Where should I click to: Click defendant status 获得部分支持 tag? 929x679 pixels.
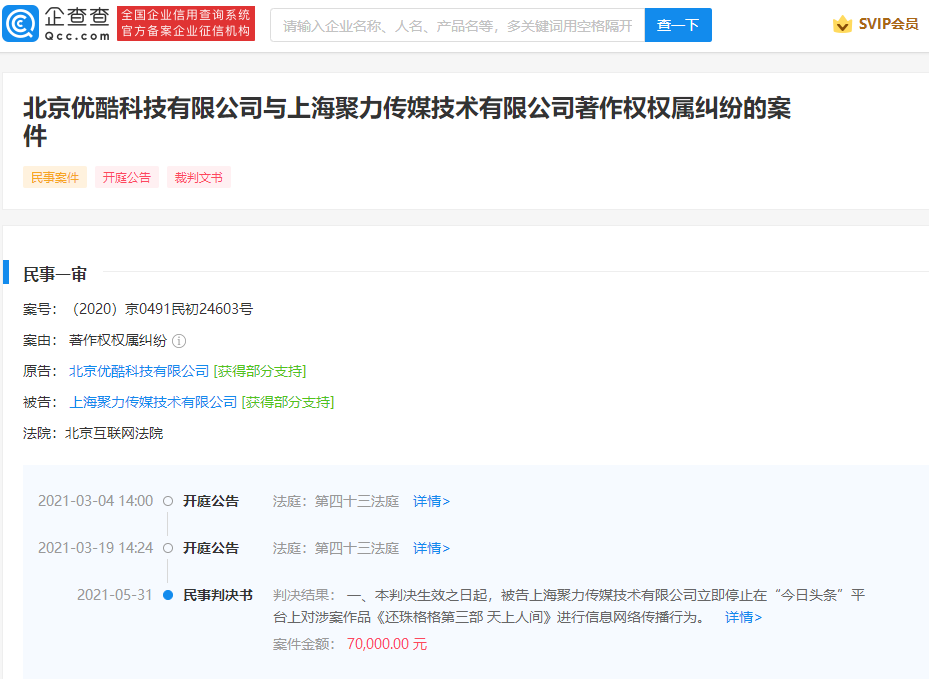287,402
